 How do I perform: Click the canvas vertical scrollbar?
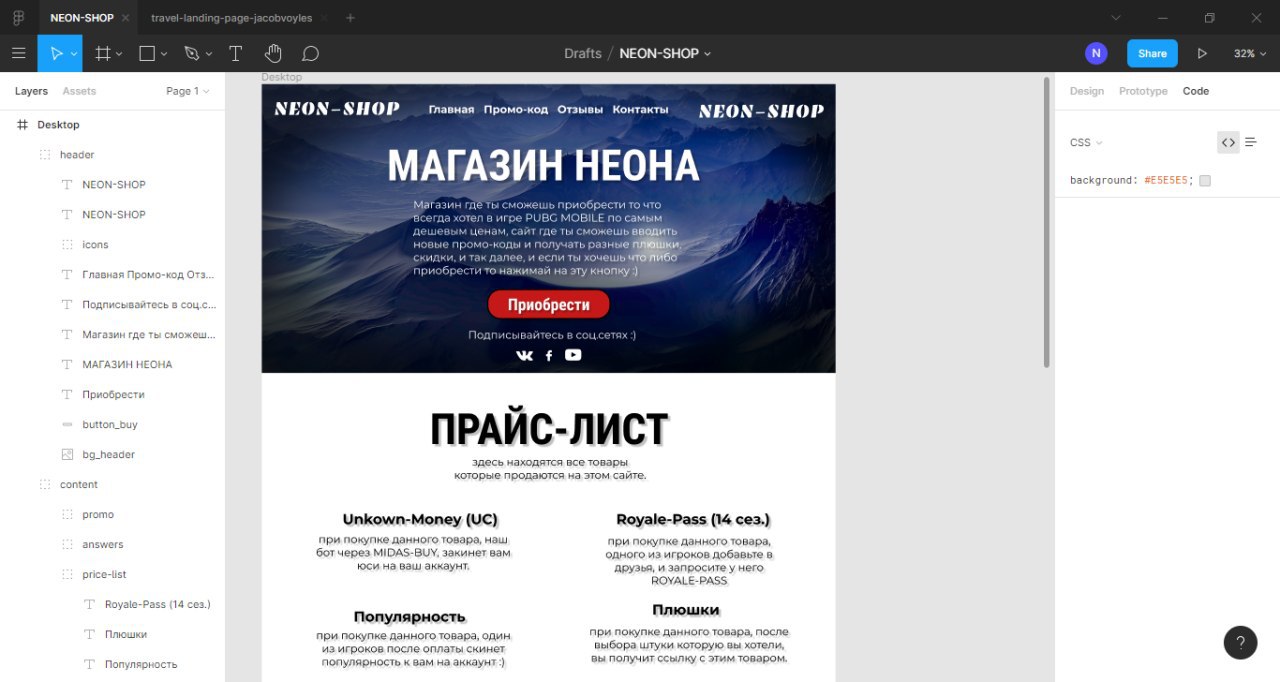point(1047,222)
